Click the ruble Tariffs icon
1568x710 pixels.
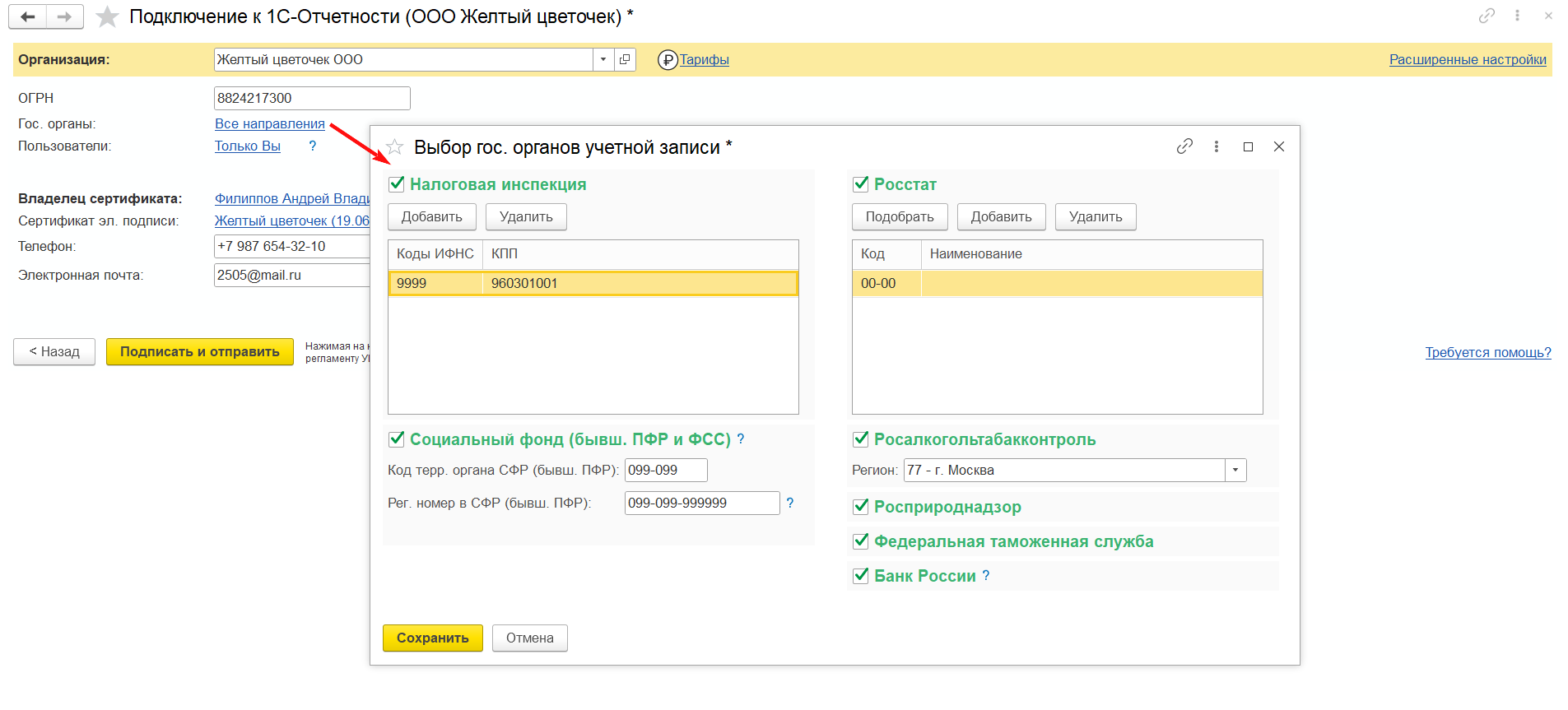tap(668, 60)
